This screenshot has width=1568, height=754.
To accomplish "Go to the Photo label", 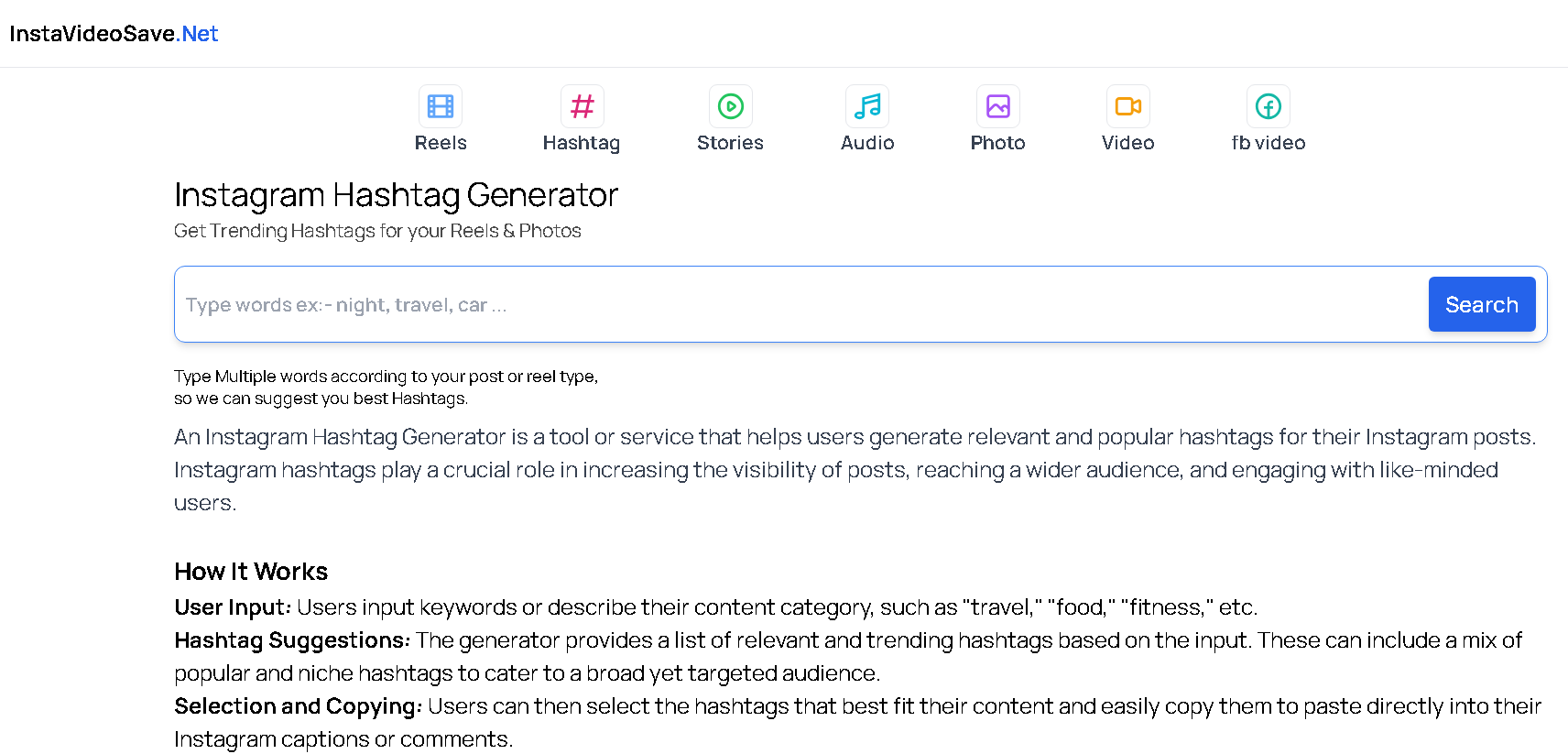I will point(997,143).
